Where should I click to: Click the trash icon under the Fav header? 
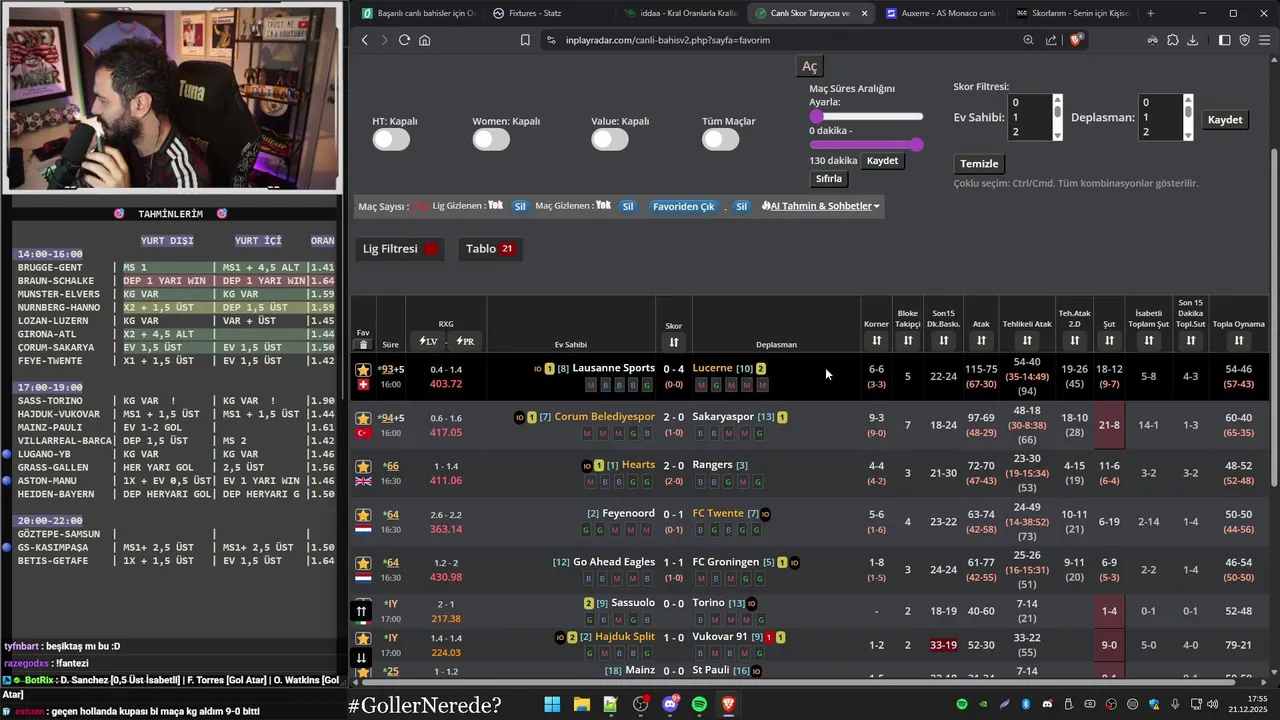(363, 345)
